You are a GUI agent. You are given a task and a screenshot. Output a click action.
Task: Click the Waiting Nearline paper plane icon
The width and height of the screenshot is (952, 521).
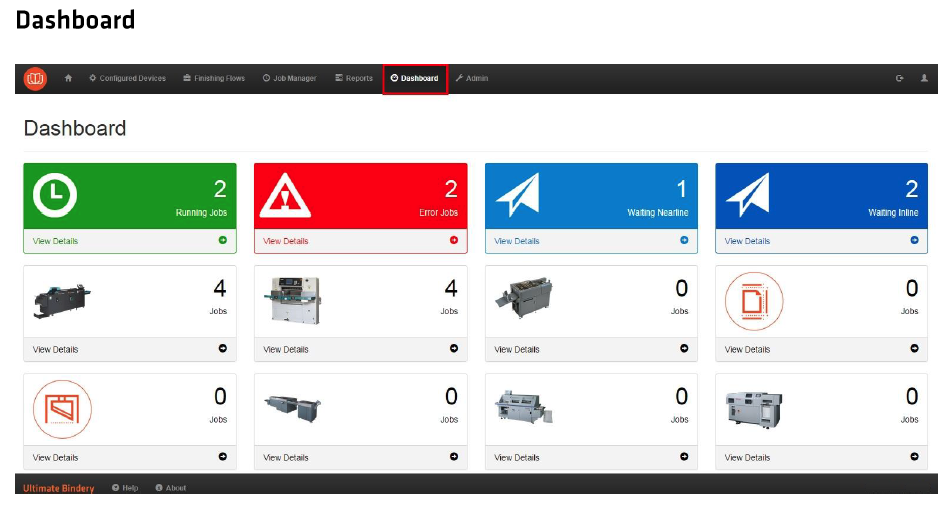click(x=517, y=195)
